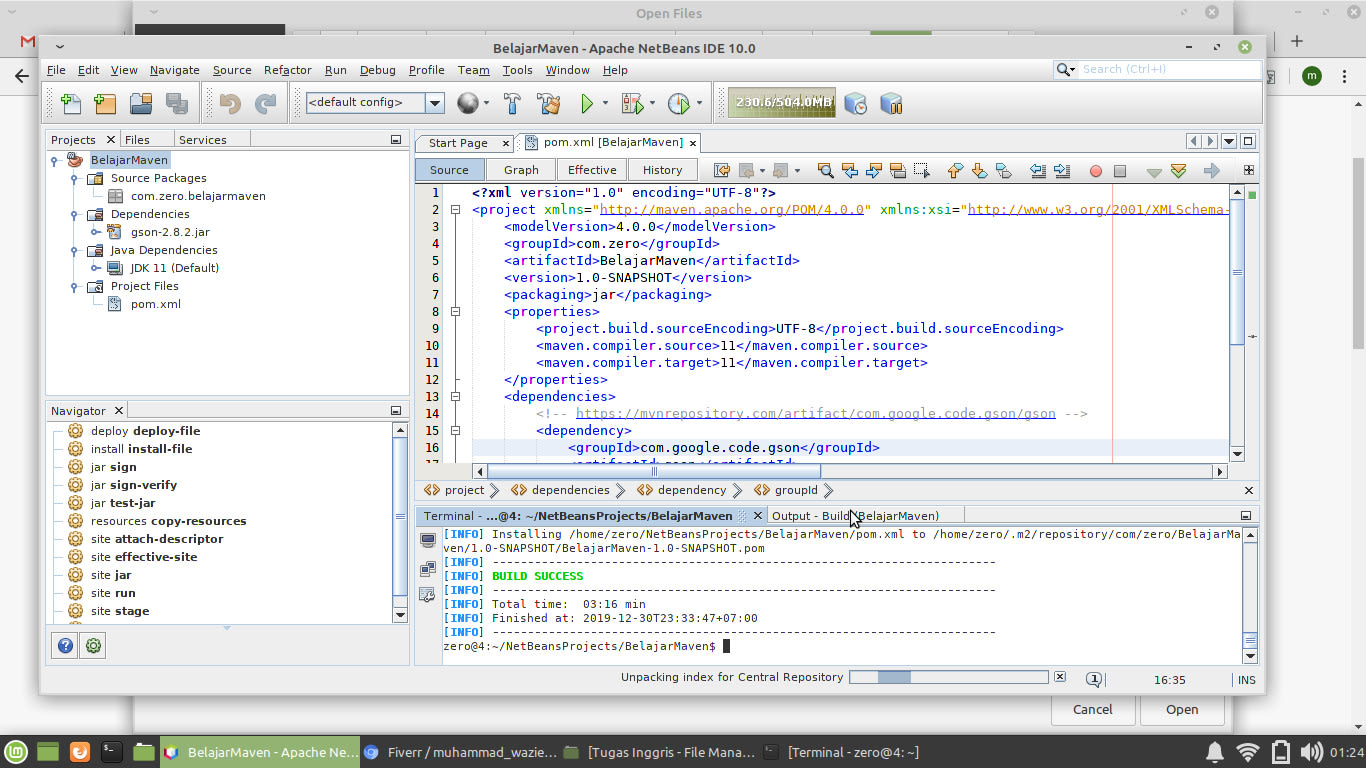Open Navigator help question-mark icon
1366x768 pixels.
click(65, 646)
